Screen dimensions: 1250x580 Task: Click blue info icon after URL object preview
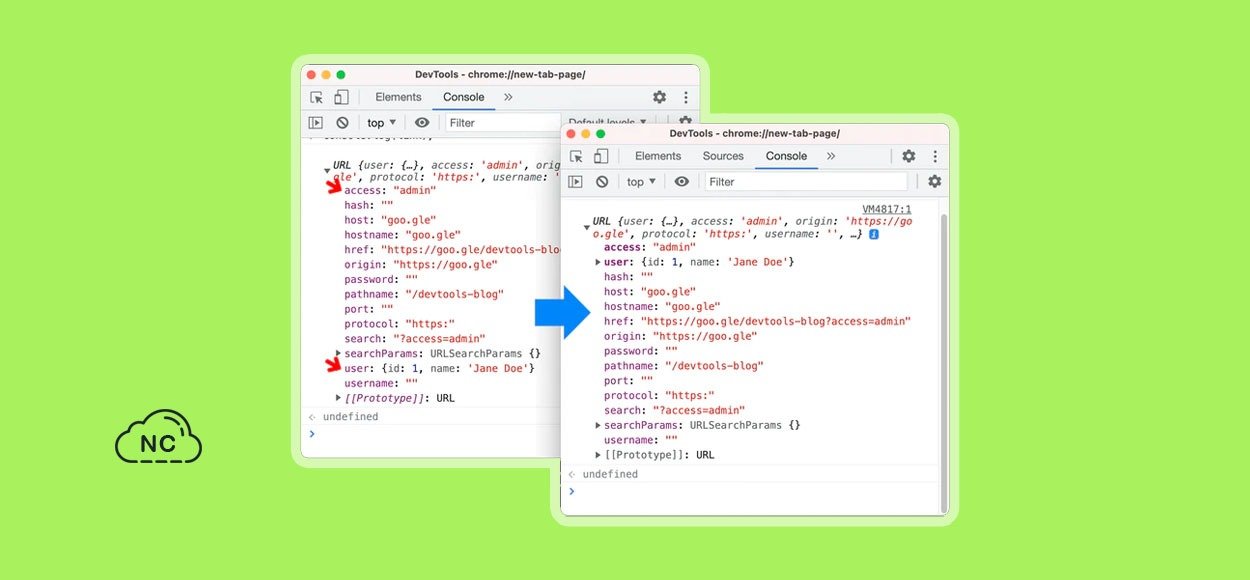coord(873,234)
